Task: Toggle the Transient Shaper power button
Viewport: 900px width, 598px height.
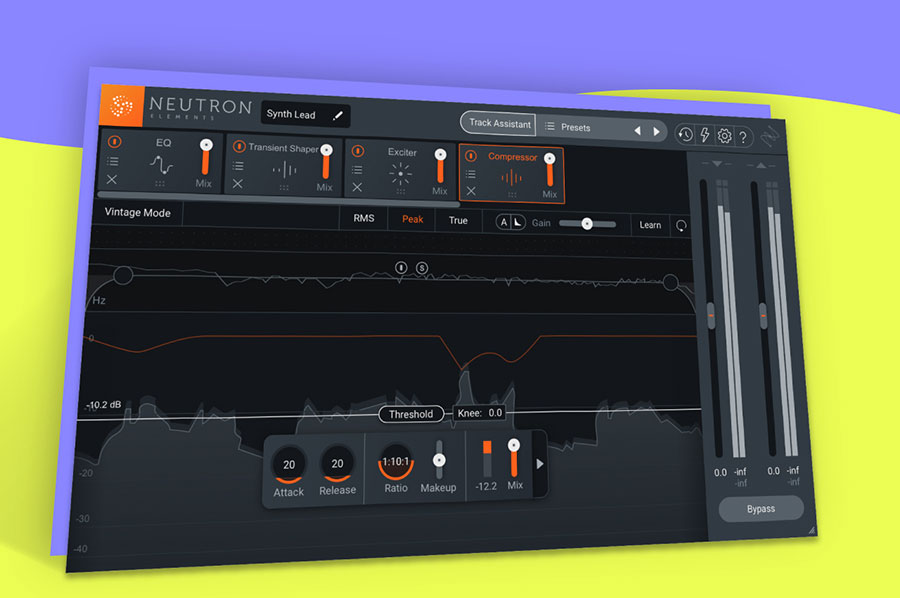Action: pyautogui.click(x=239, y=146)
